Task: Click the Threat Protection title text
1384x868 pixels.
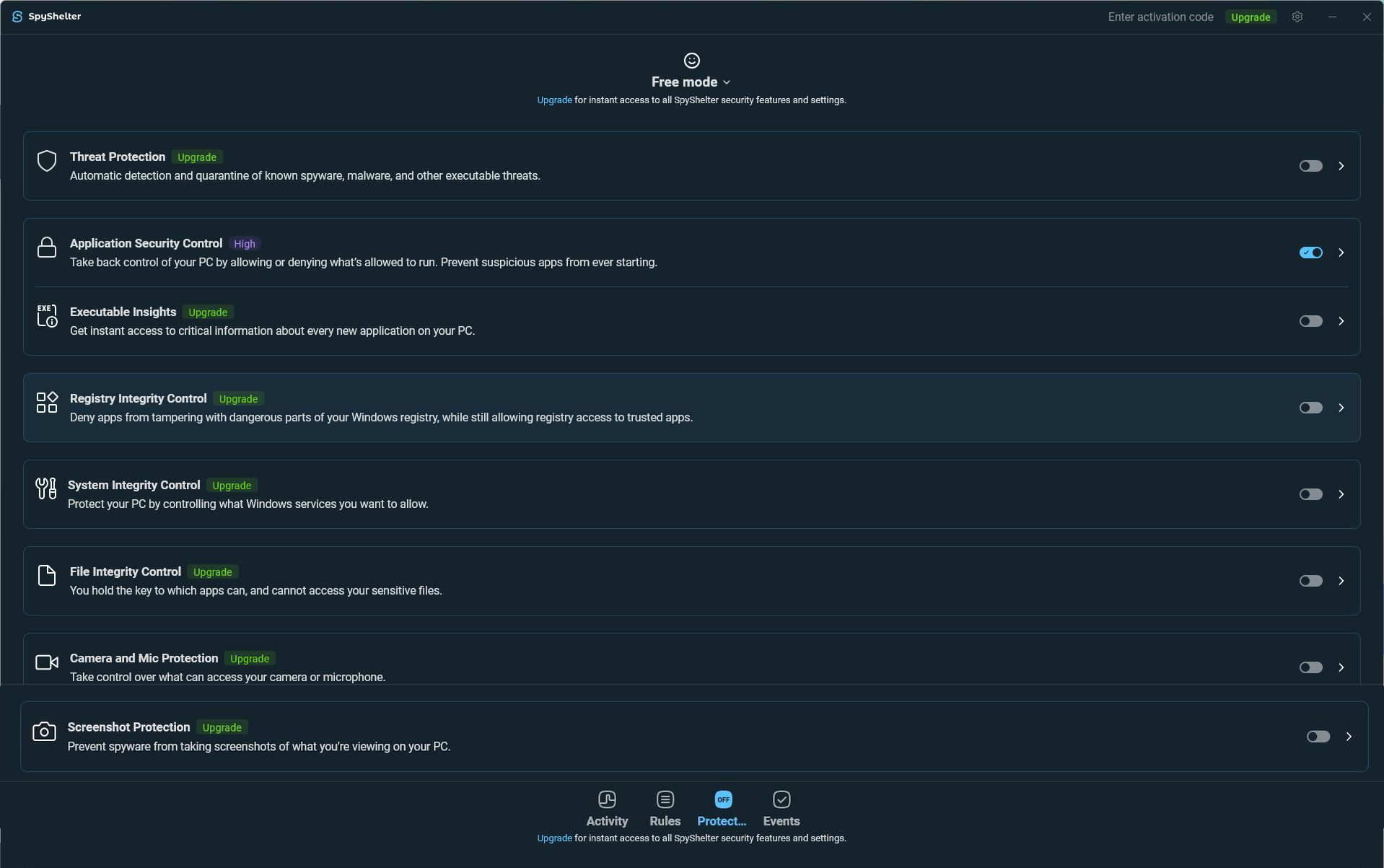Action: (x=118, y=157)
